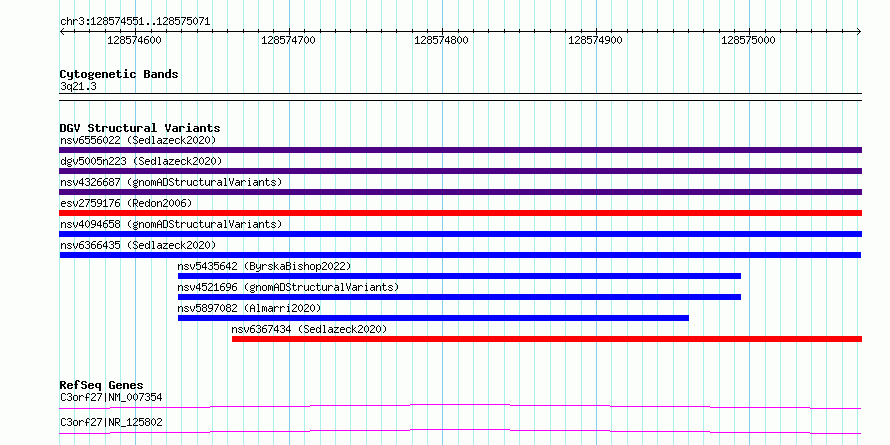Click the dgv5005n223 (Sedlazeck2020) label

[x=141, y=161]
